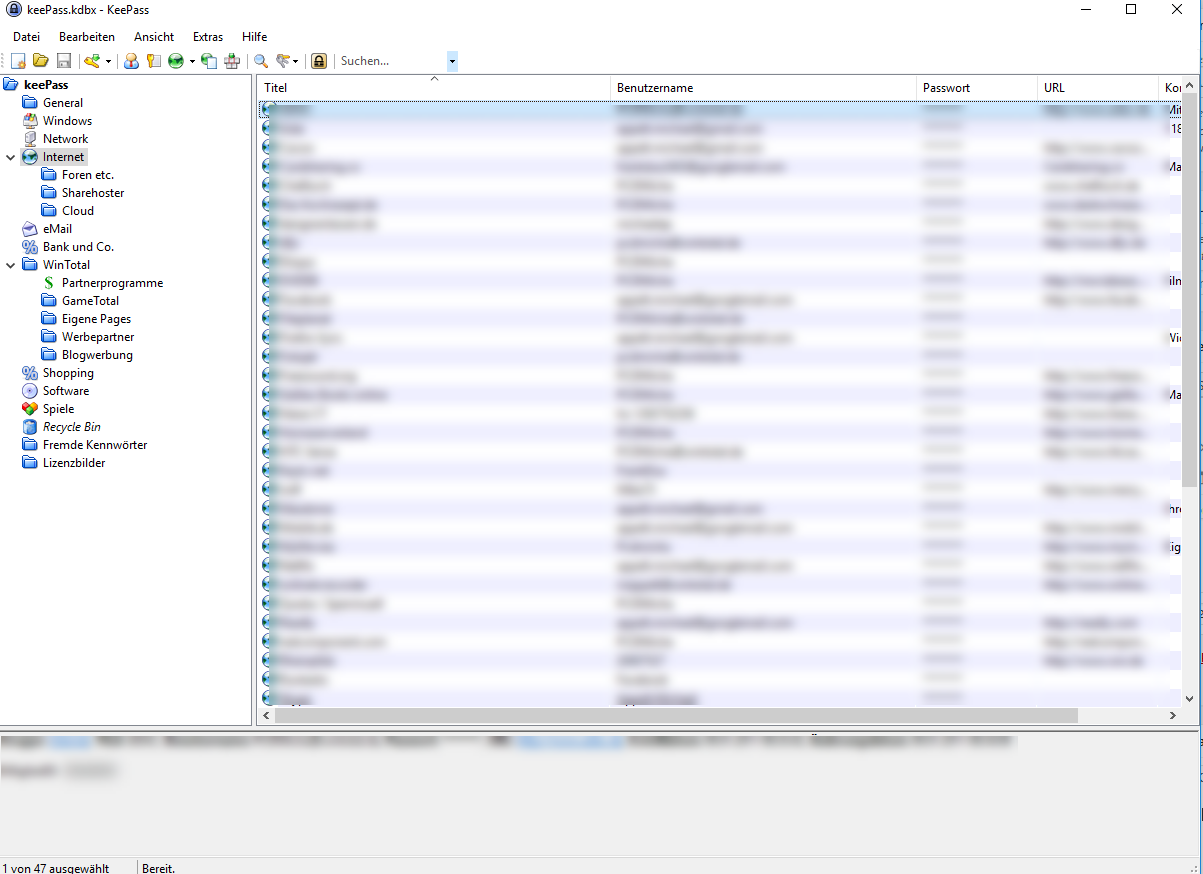Select the Internet group
The height and width of the screenshot is (874, 1203).
[63, 157]
